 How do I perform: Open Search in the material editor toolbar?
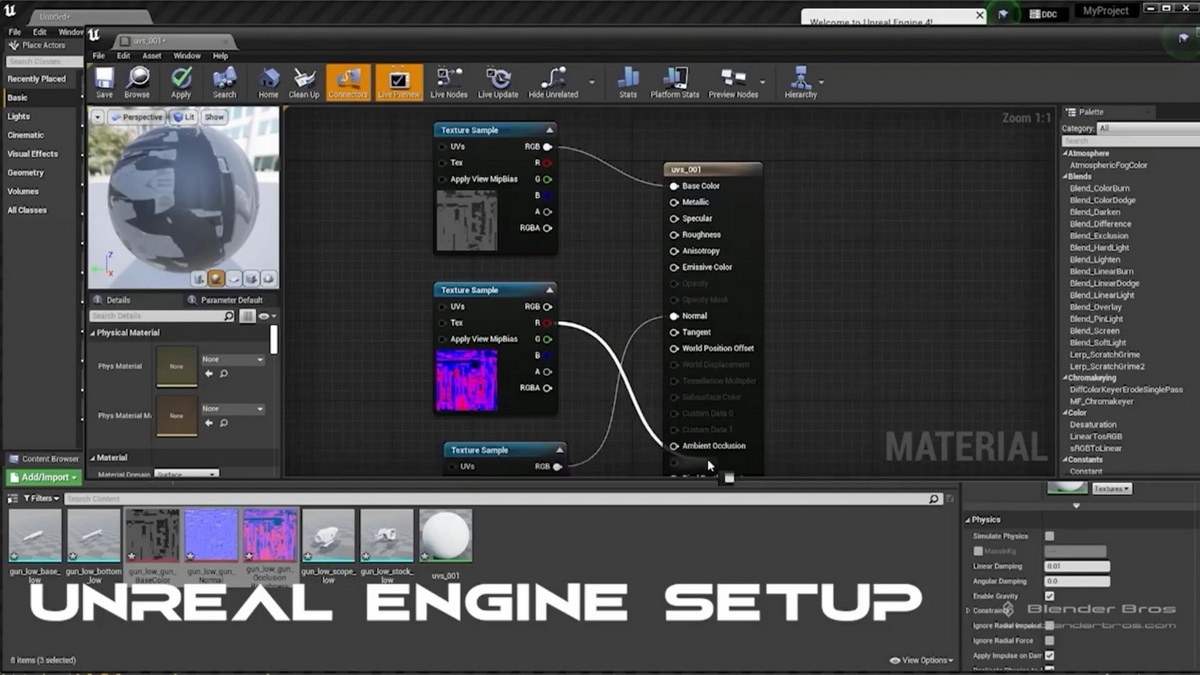coord(225,83)
